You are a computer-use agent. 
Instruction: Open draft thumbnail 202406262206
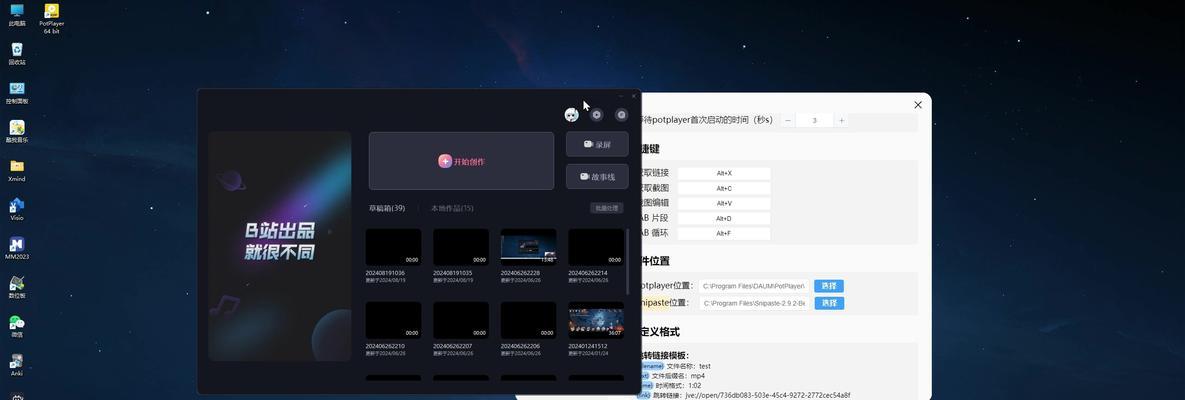point(528,321)
